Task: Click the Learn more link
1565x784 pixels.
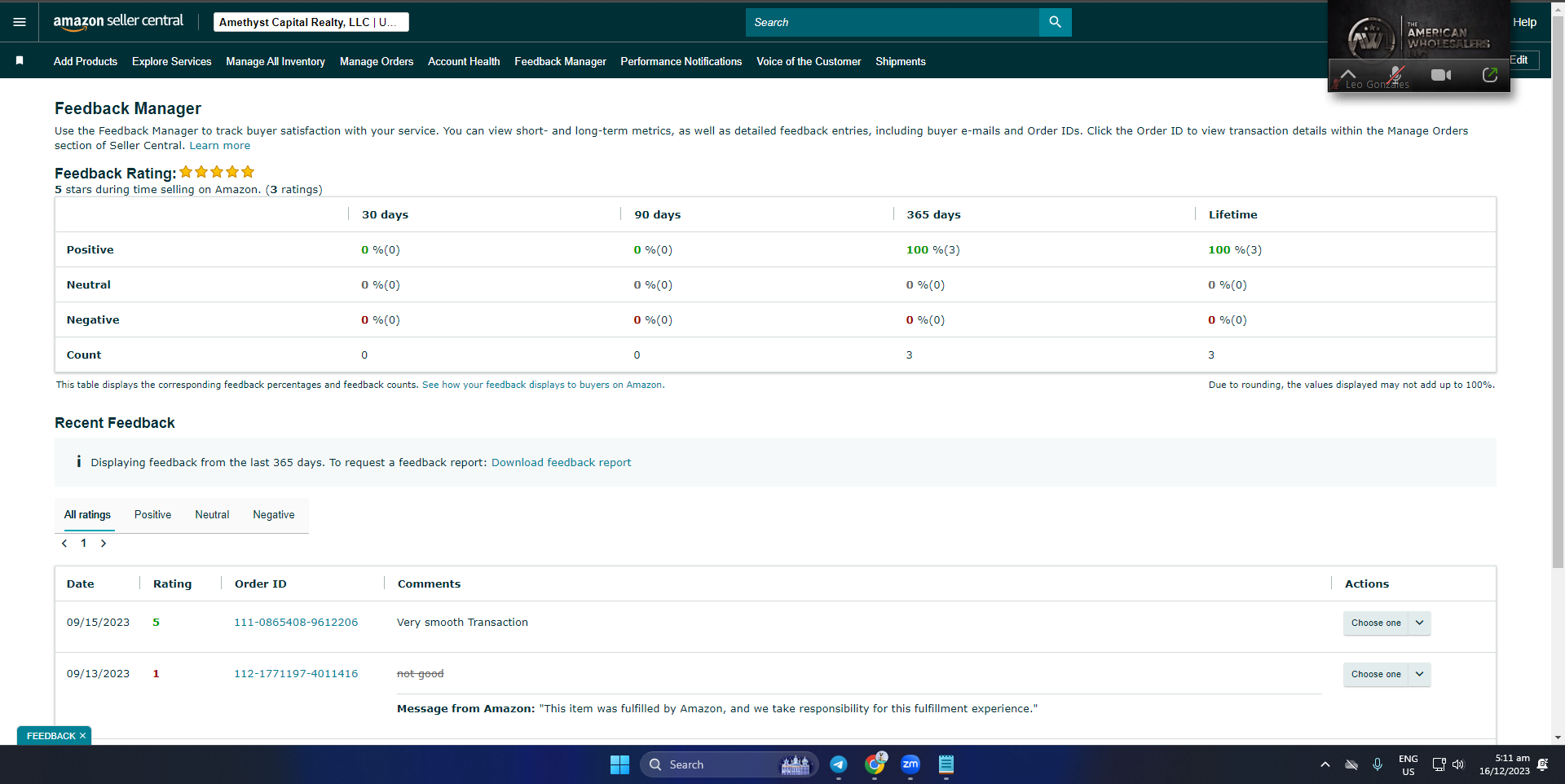Action: tap(220, 146)
